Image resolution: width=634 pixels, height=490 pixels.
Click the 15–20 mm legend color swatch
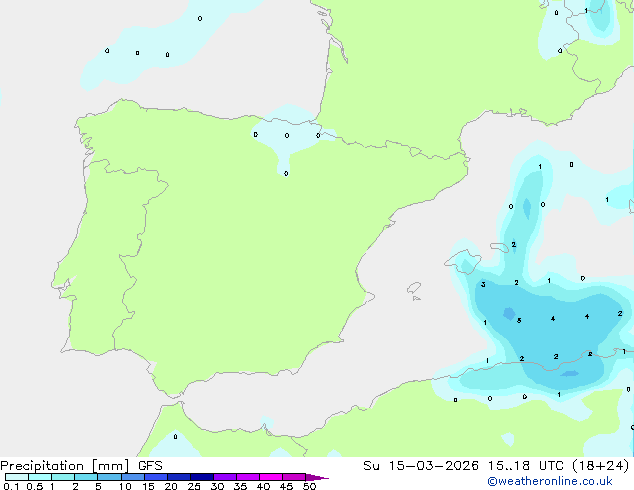point(156,477)
